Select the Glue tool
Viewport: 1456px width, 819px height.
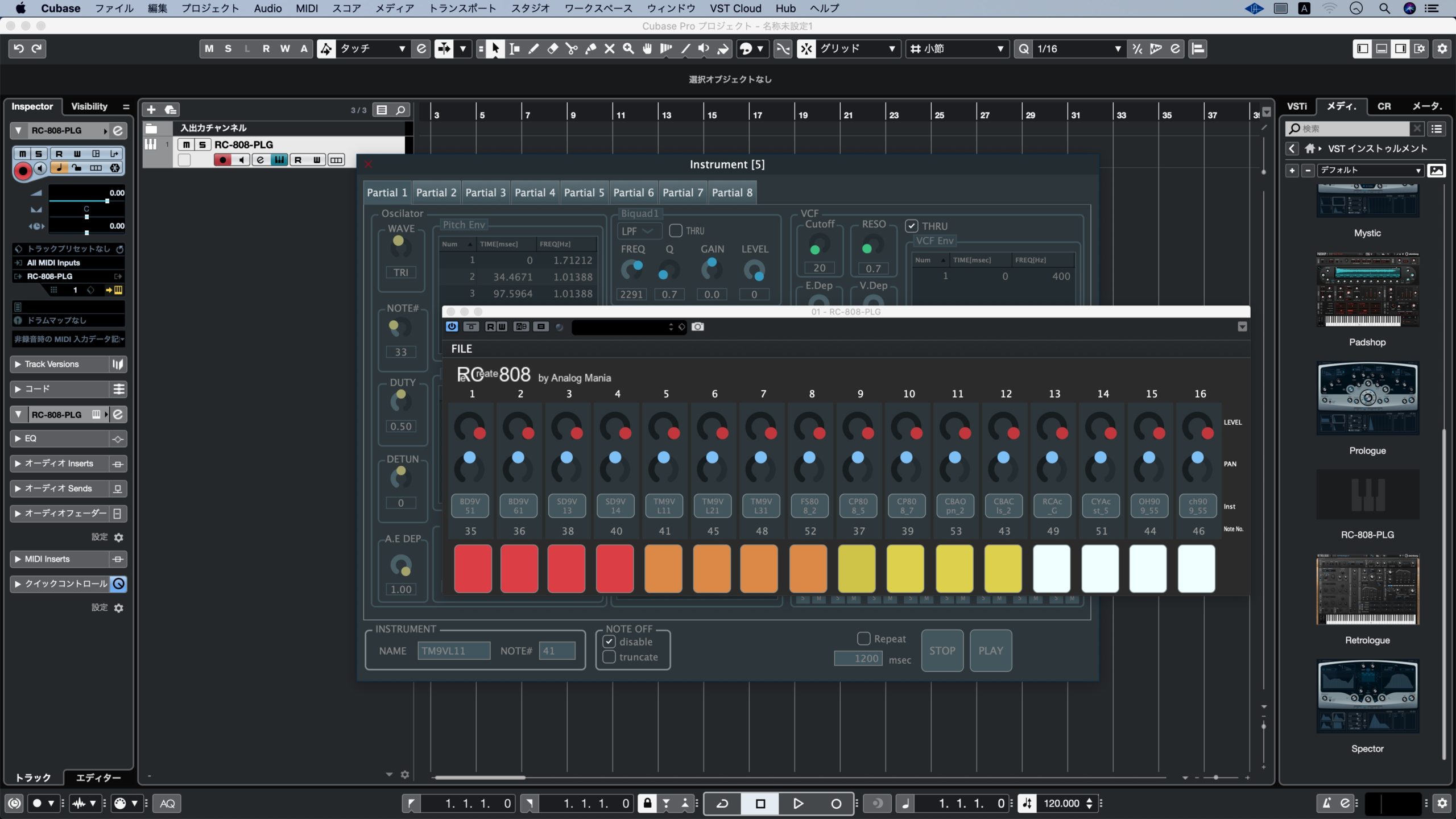[x=590, y=49]
